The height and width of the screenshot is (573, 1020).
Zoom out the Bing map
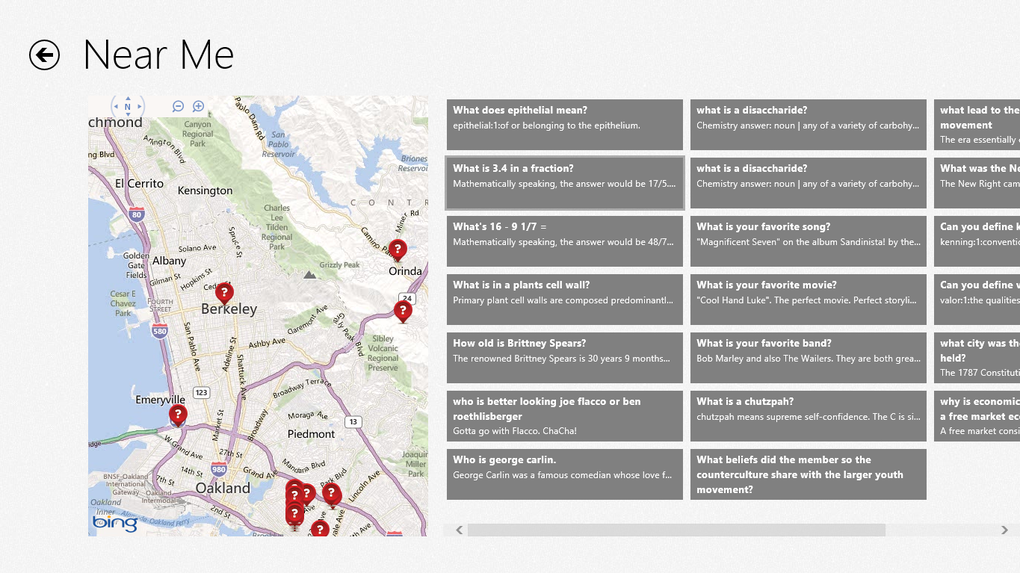coord(178,106)
